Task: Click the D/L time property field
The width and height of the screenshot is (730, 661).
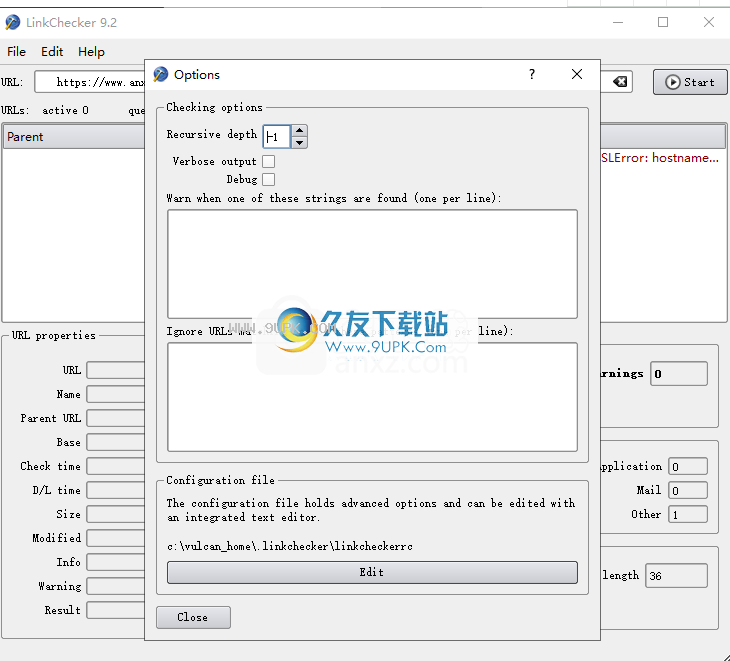Action: pyautogui.click(x=115, y=490)
